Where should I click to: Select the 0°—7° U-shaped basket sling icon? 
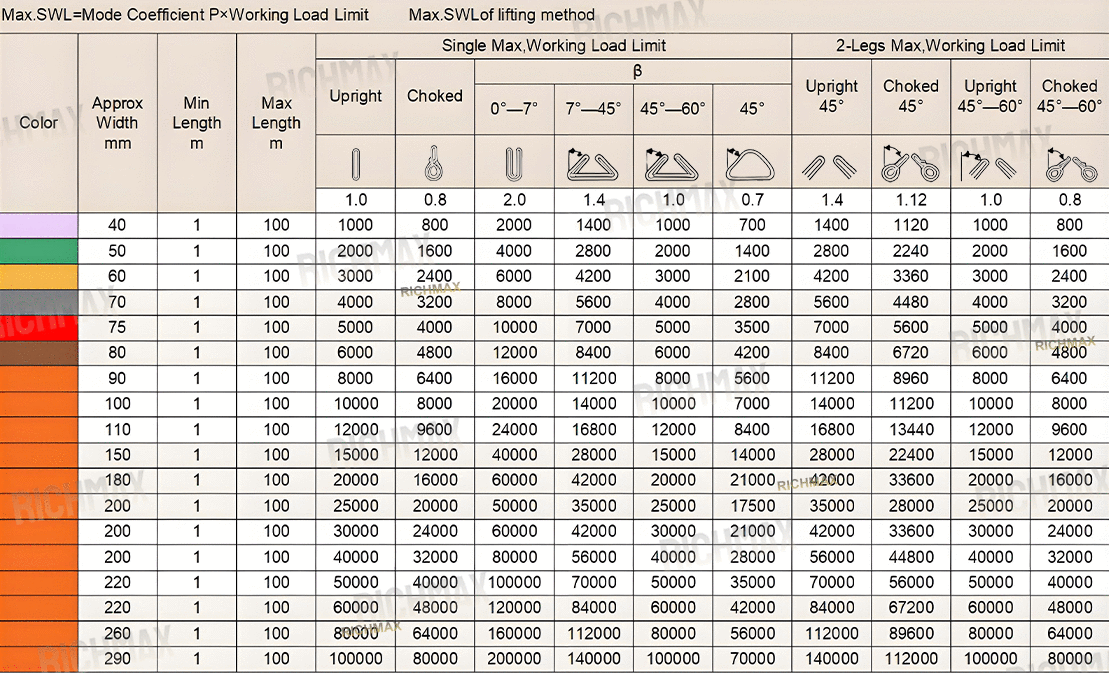point(514,162)
